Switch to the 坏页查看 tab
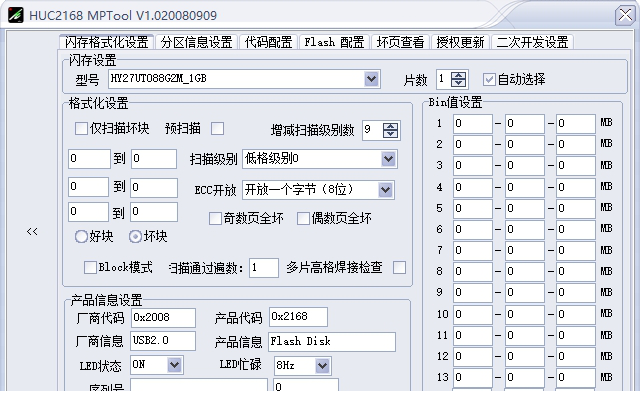The height and width of the screenshot is (406, 640). 401,42
